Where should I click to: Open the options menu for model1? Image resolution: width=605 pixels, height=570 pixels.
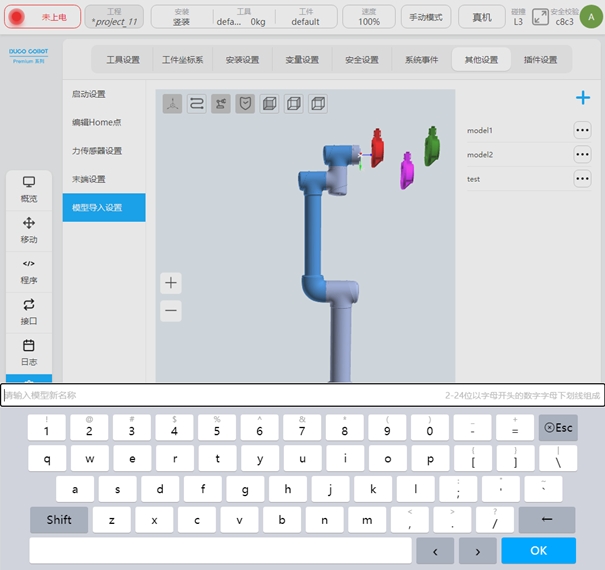(x=582, y=130)
